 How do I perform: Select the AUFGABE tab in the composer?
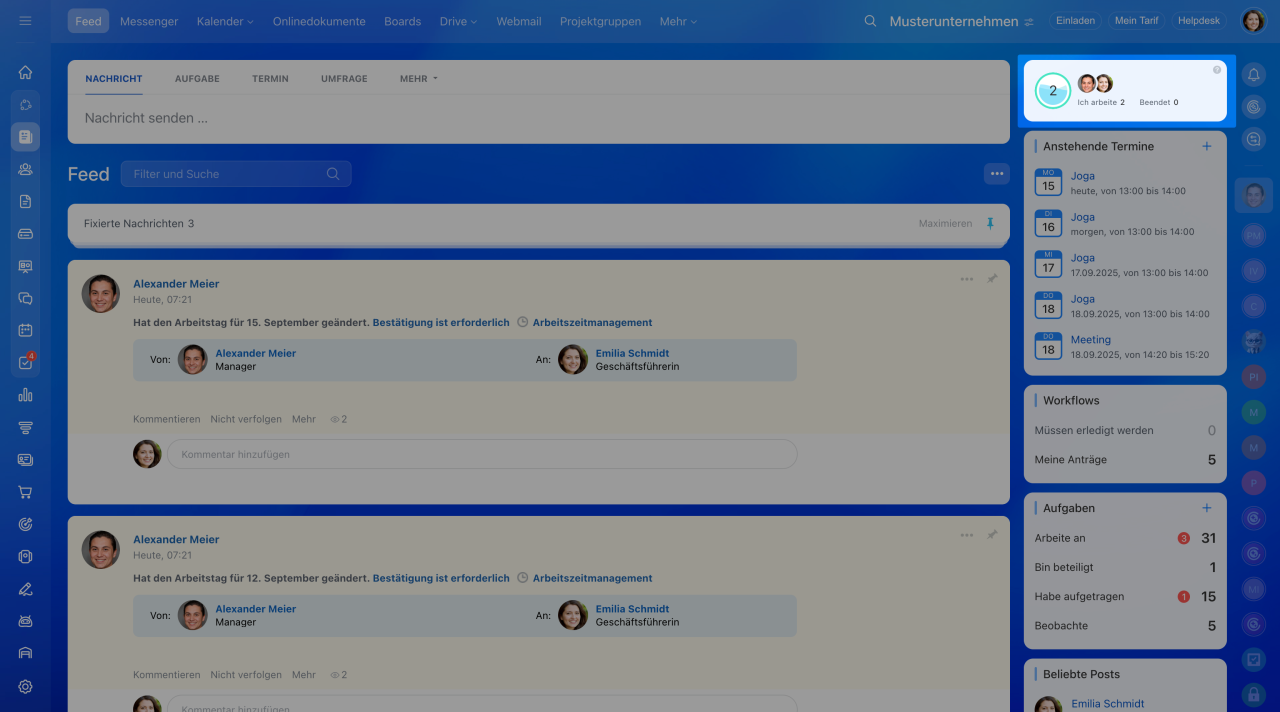point(197,78)
